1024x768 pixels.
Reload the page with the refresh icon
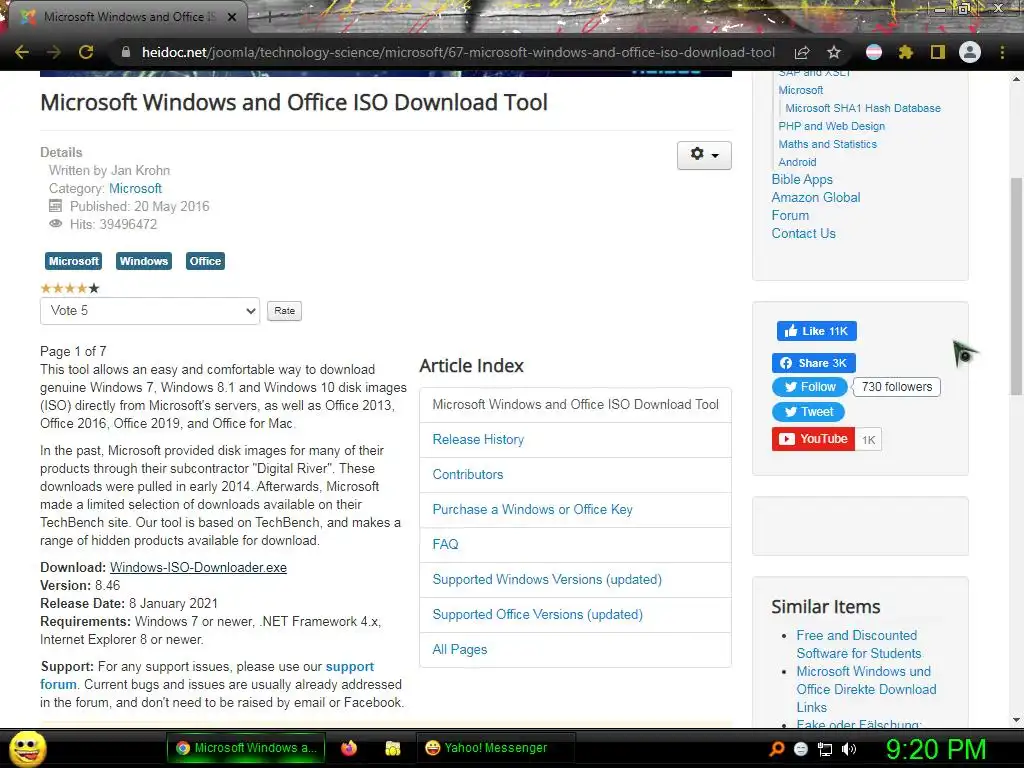(x=86, y=52)
